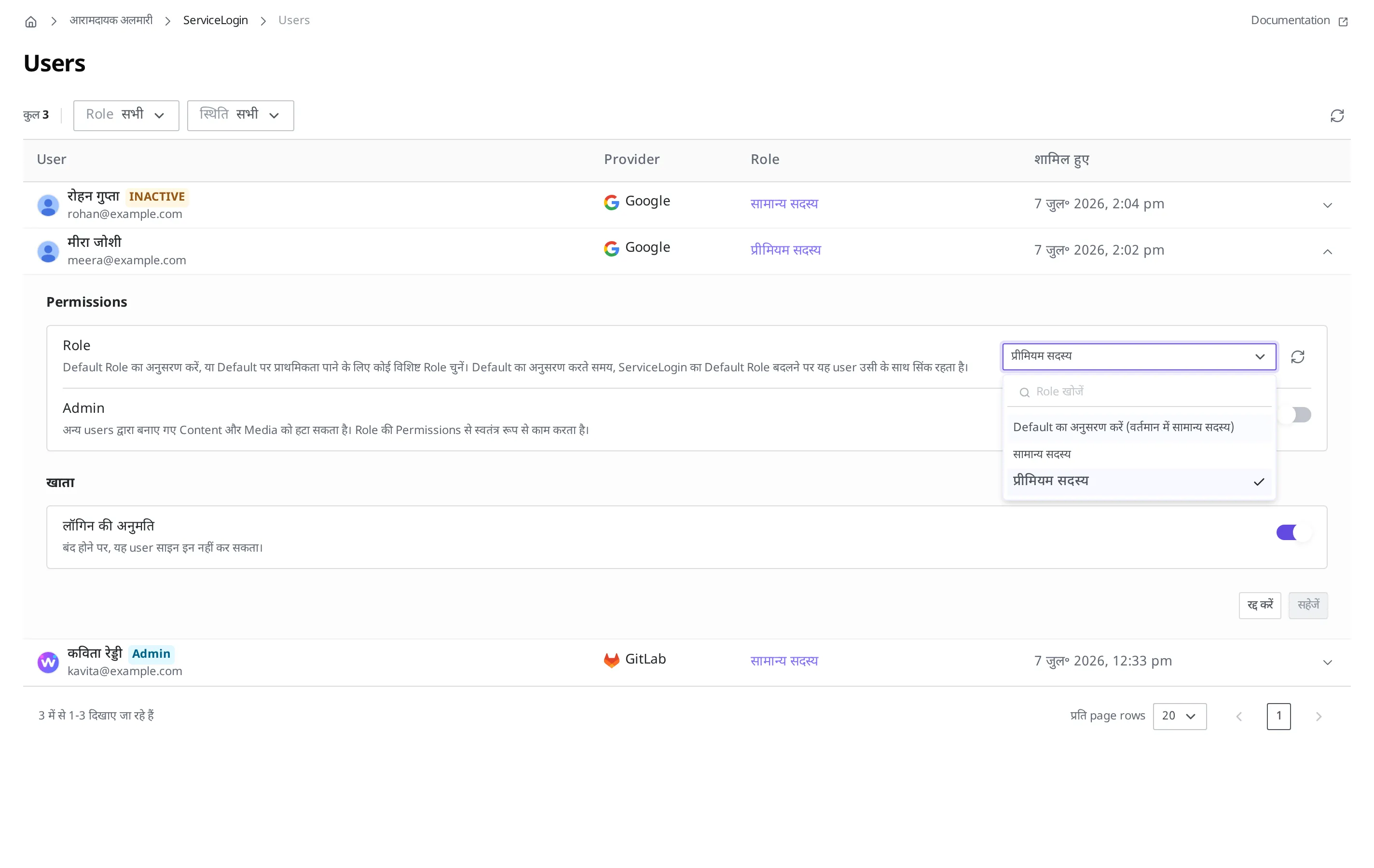Go to the home breadcrumb icon
1374x868 pixels.
[31, 21]
